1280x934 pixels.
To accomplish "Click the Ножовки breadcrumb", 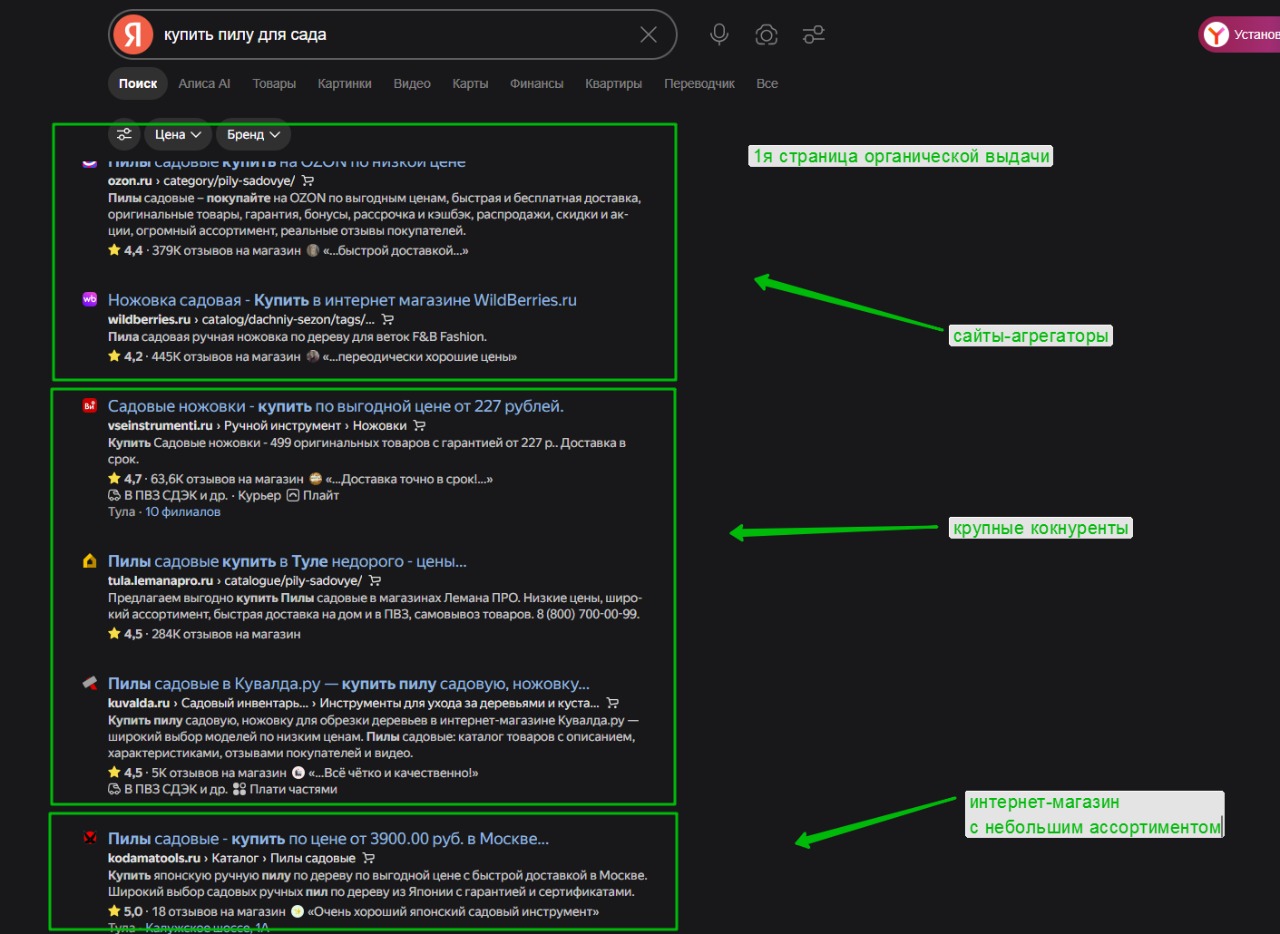I will click(380, 426).
